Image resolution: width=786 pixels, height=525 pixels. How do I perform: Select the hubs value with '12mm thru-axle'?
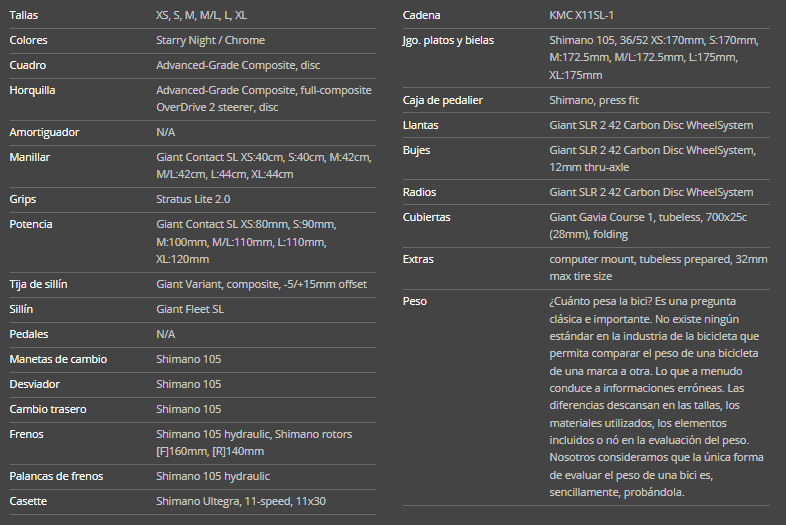point(653,159)
